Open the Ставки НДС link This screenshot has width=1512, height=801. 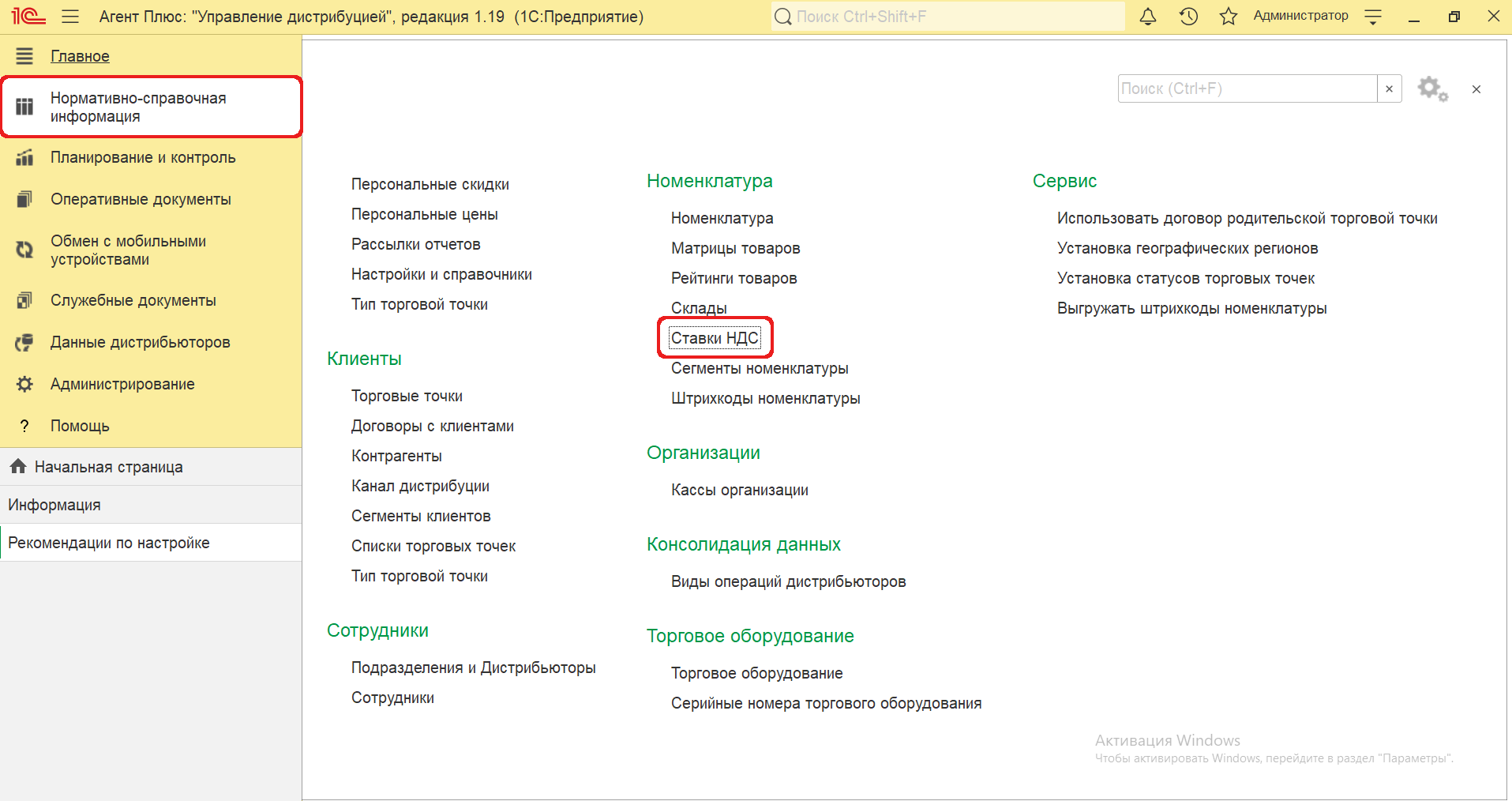[715, 338]
